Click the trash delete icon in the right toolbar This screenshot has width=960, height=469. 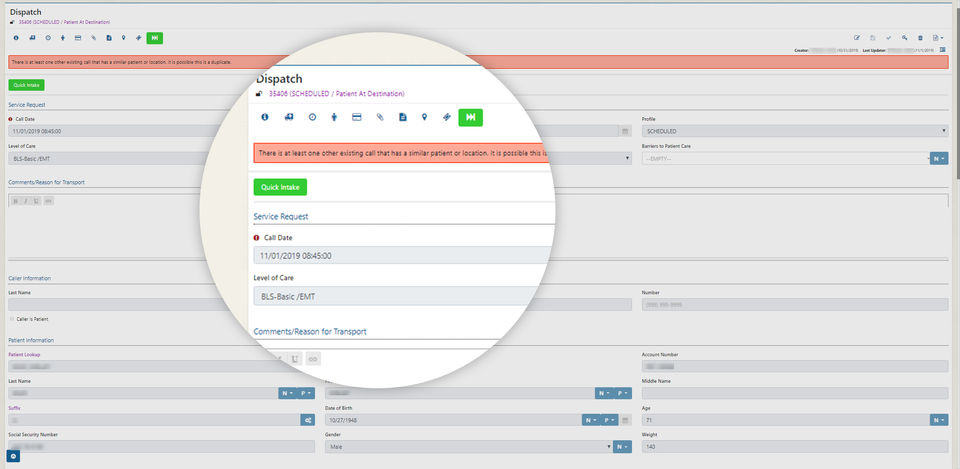(920, 38)
